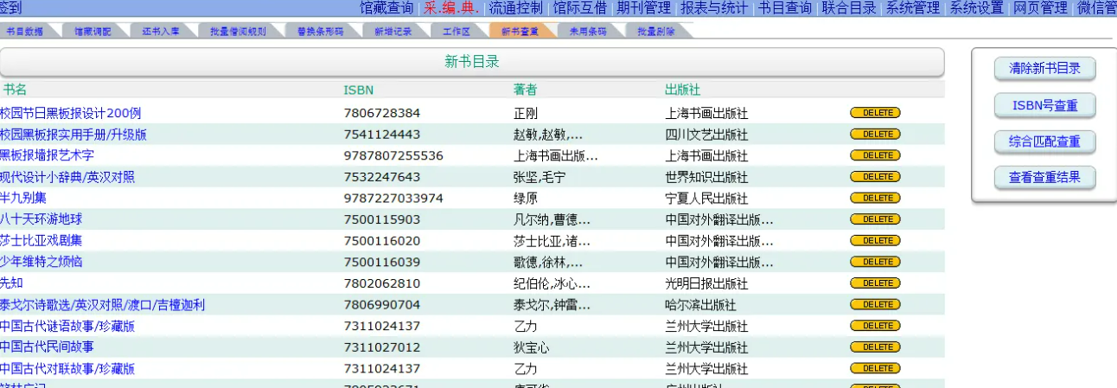
Task: Delete the 校园节日黑板报设计200例 record
Action: 875,112
